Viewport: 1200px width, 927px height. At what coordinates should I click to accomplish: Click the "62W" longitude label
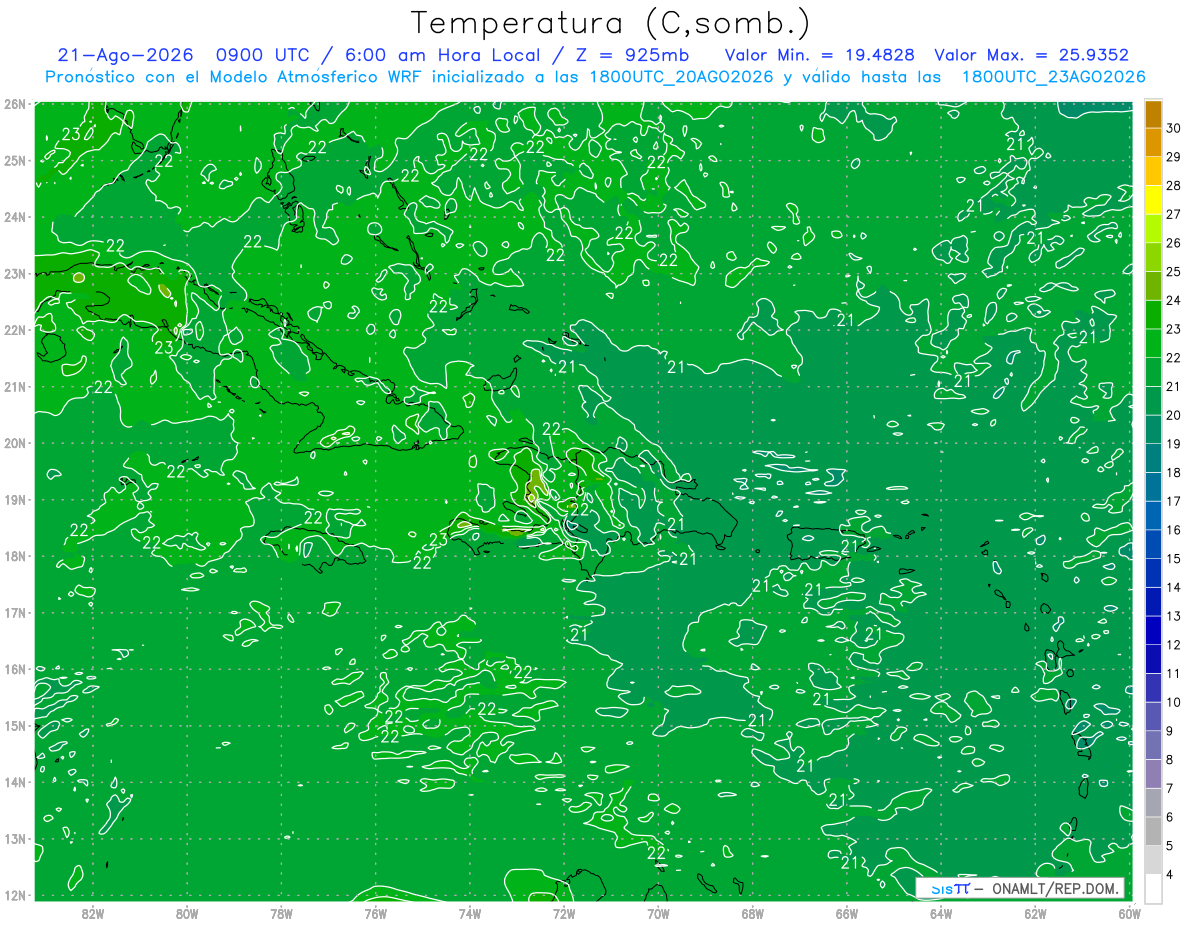1035,912
